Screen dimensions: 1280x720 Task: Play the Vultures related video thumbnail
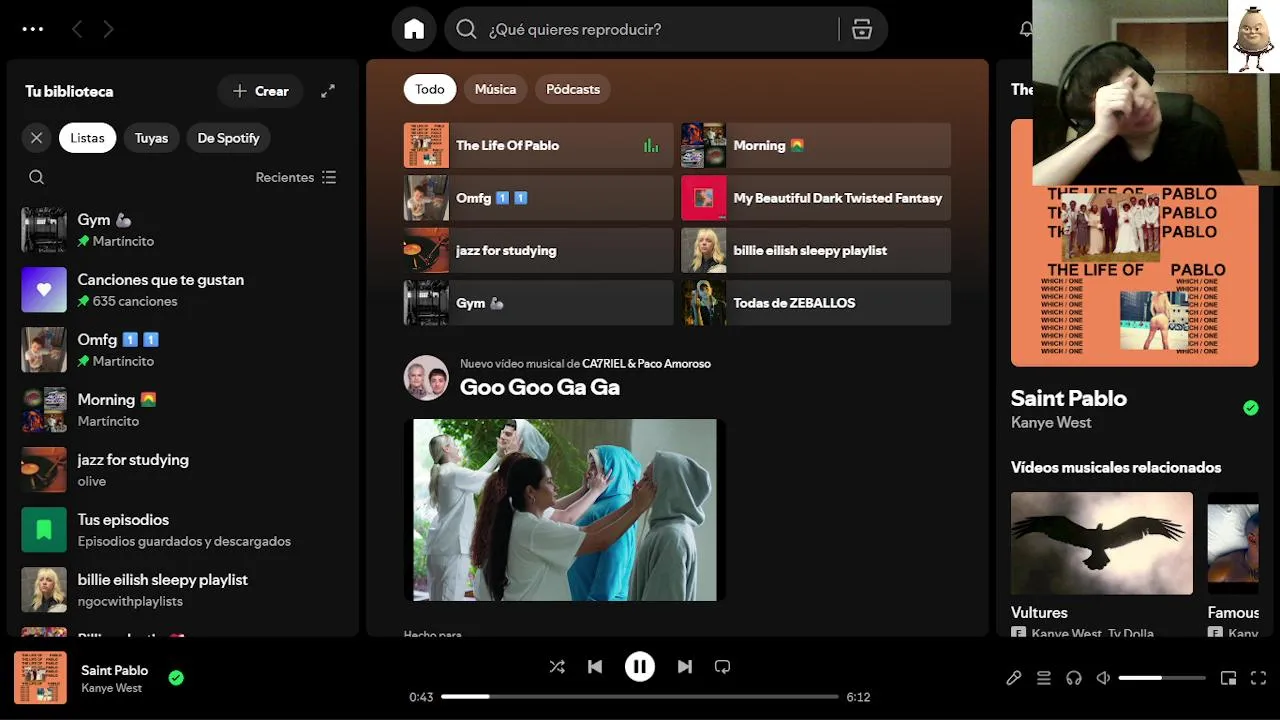[1102, 543]
